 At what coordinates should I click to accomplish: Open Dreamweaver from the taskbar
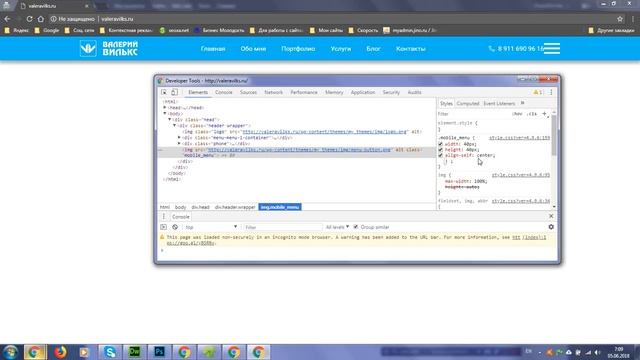coord(135,352)
